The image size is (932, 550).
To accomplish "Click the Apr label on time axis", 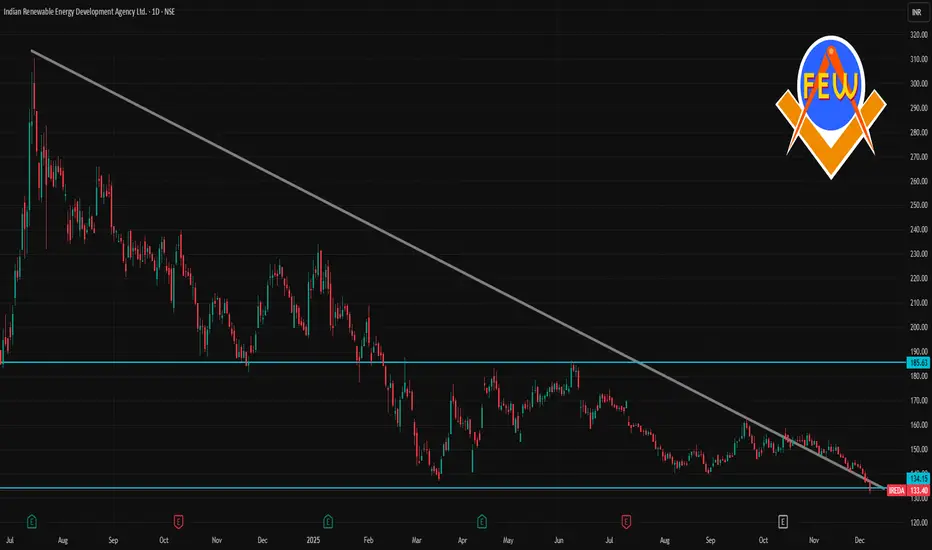I will (x=462, y=540).
